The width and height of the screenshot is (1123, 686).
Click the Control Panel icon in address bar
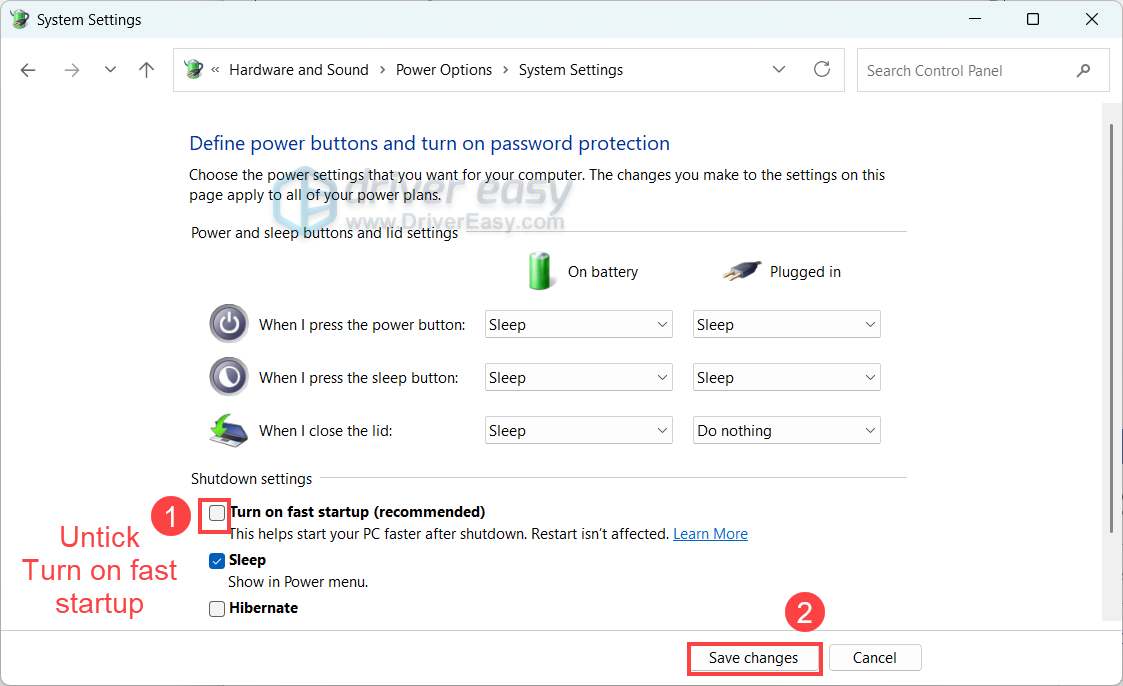pyautogui.click(x=193, y=69)
